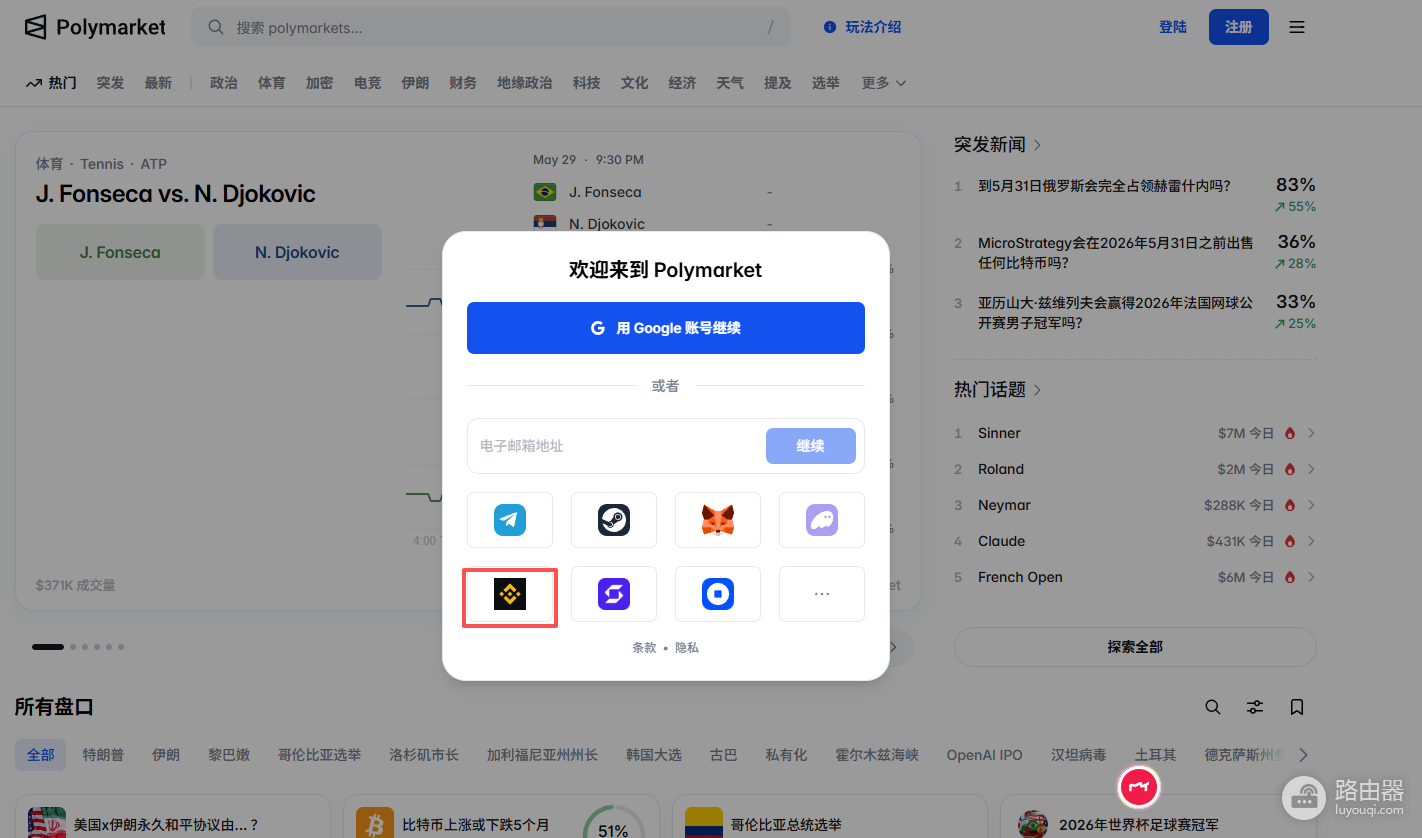This screenshot has height=838, width=1422.
Task: Open the 美国x伊朗永久和平协议 card
Action: coord(166,825)
